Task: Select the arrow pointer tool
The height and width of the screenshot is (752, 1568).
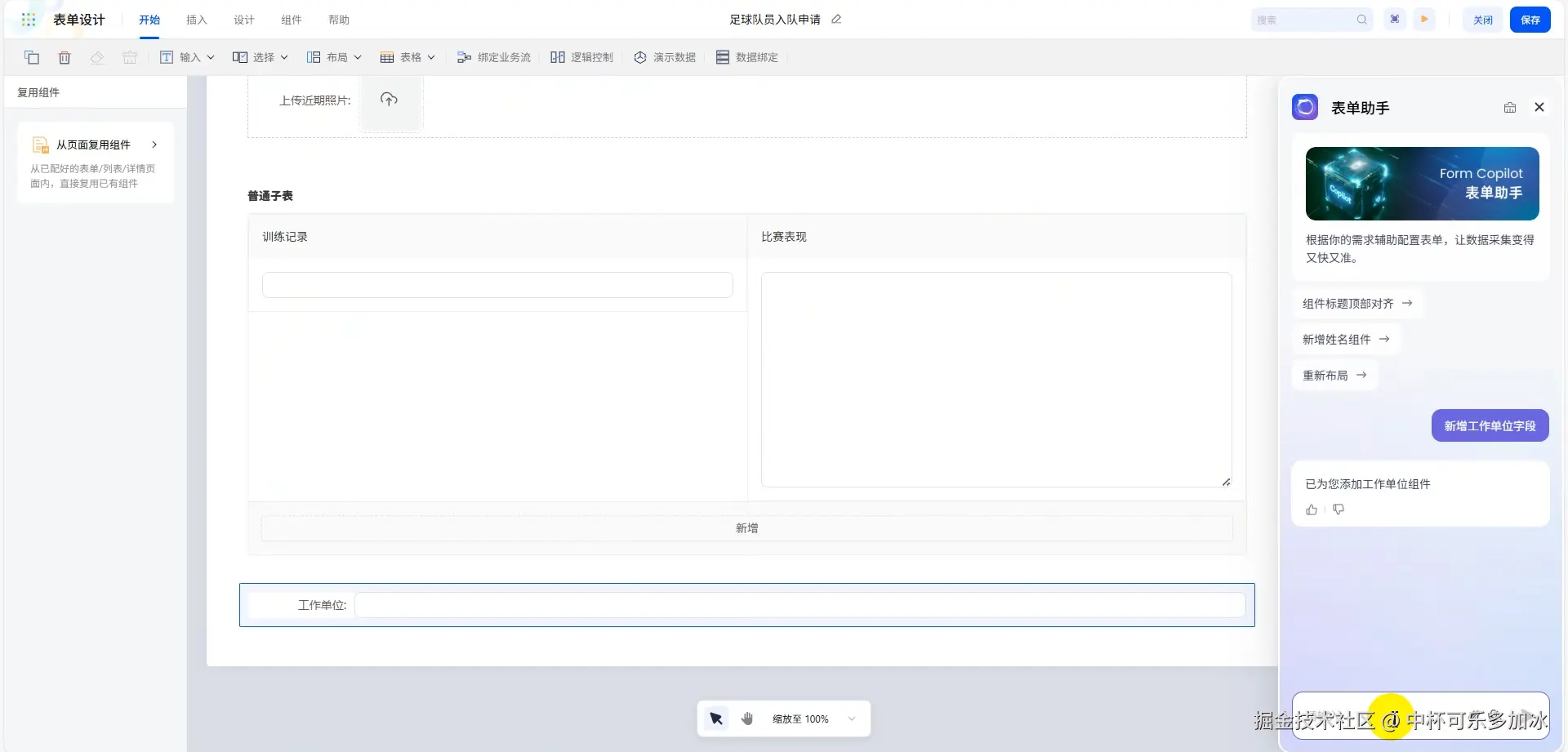Action: coord(716,719)
